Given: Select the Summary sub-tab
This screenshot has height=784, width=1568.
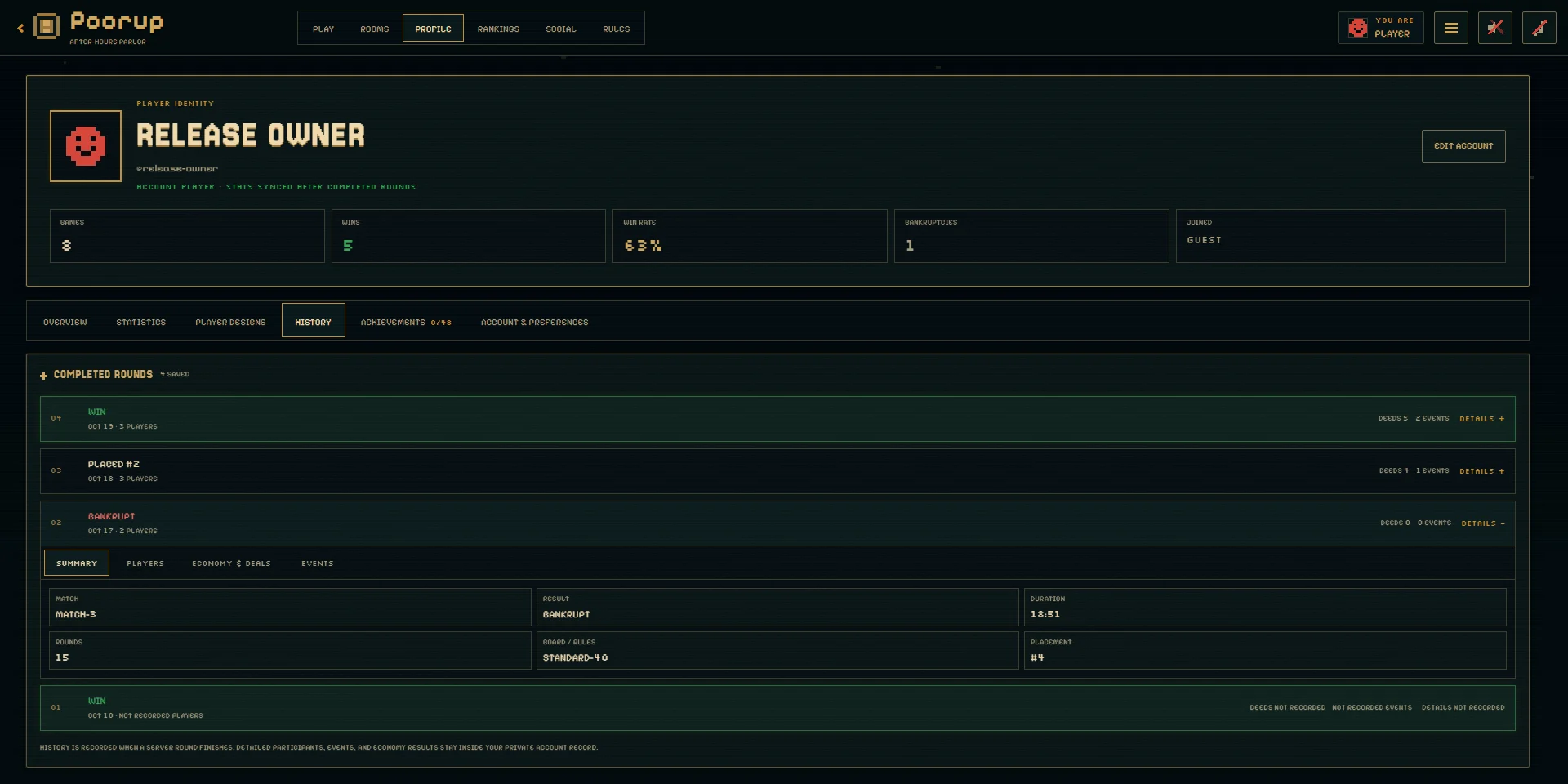Looking at the screenshot, I should [77, 563].
